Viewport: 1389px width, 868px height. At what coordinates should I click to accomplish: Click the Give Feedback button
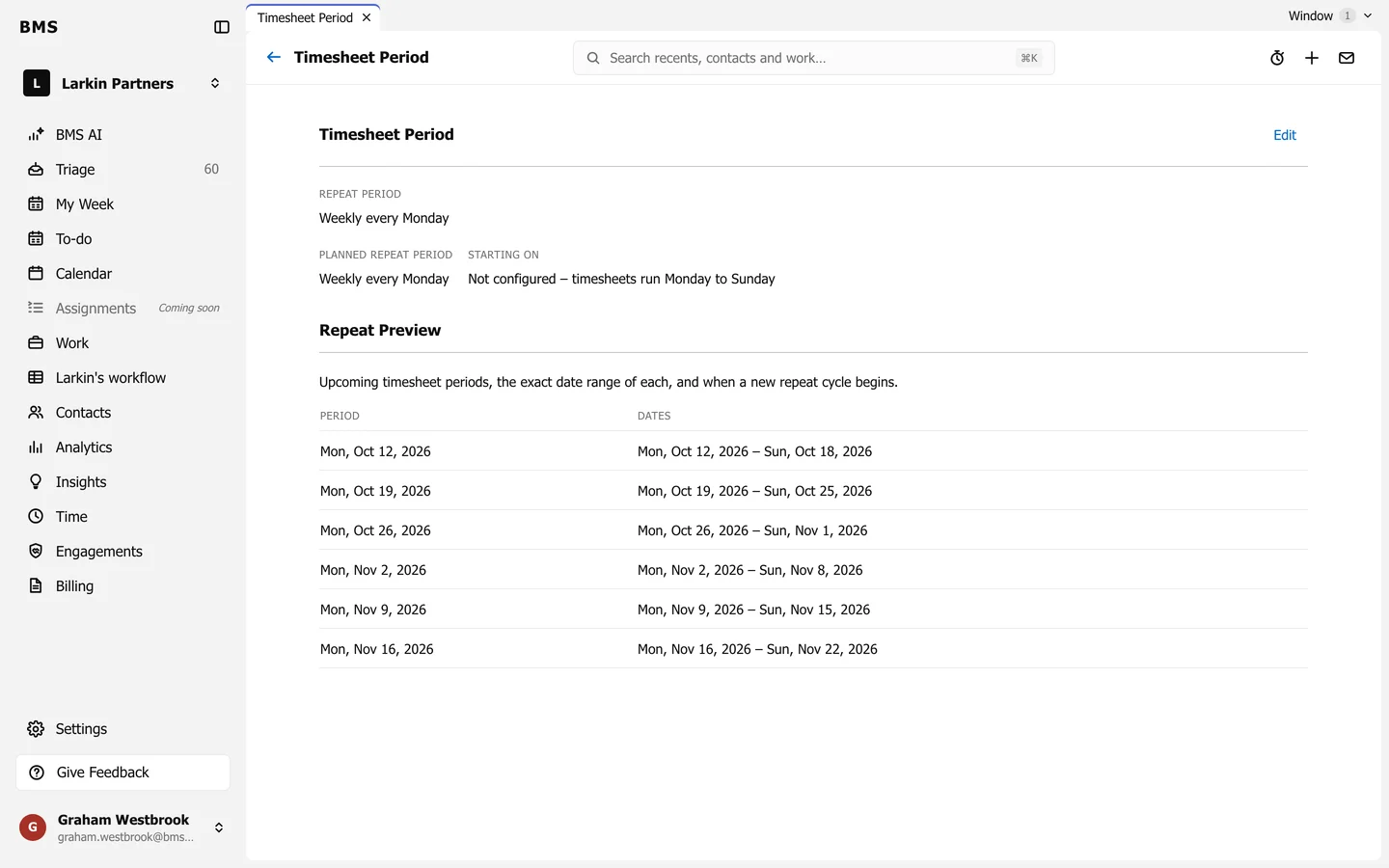(x=123, y=773)
